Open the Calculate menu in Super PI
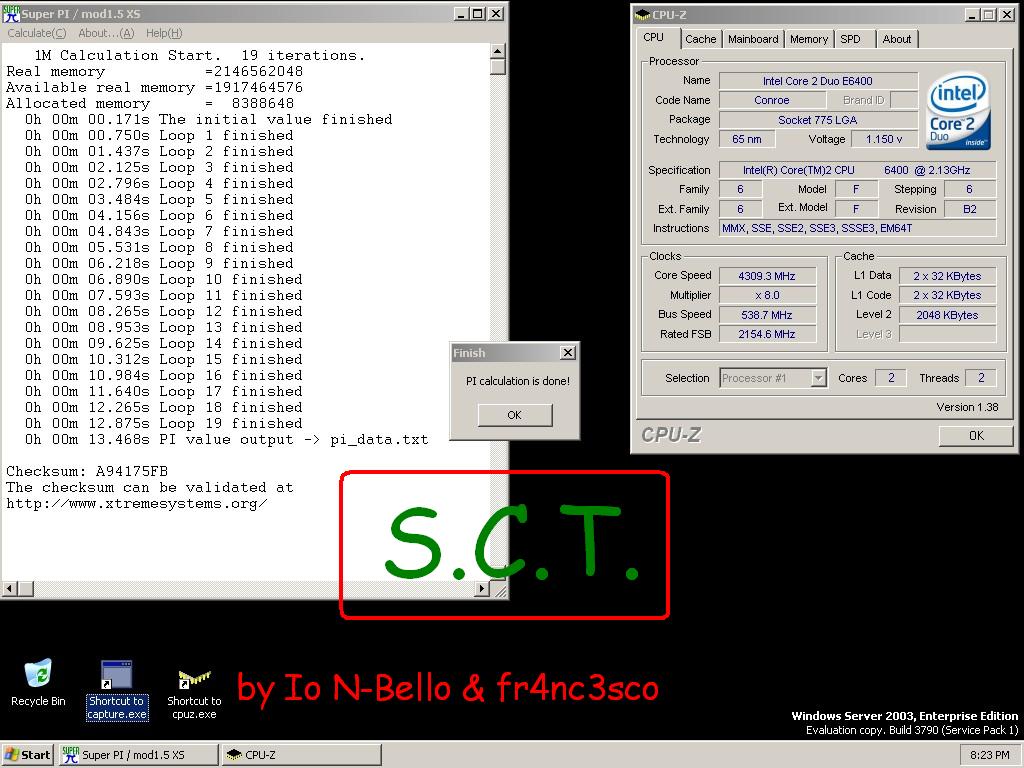Screen dimensions: 1024x768 coord(37,33)
